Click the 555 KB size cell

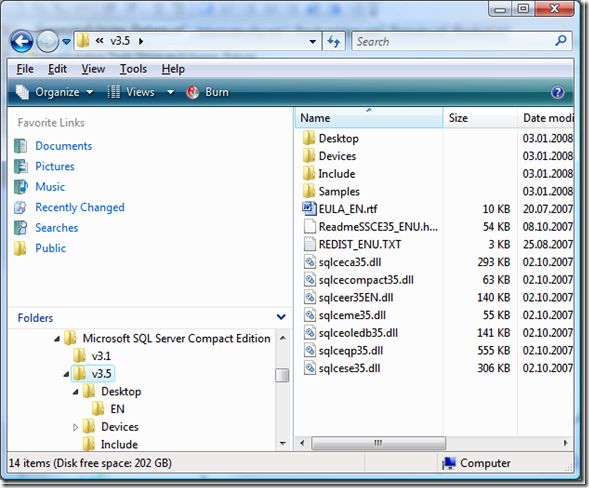pyautogui.click(x=493, y=351)
